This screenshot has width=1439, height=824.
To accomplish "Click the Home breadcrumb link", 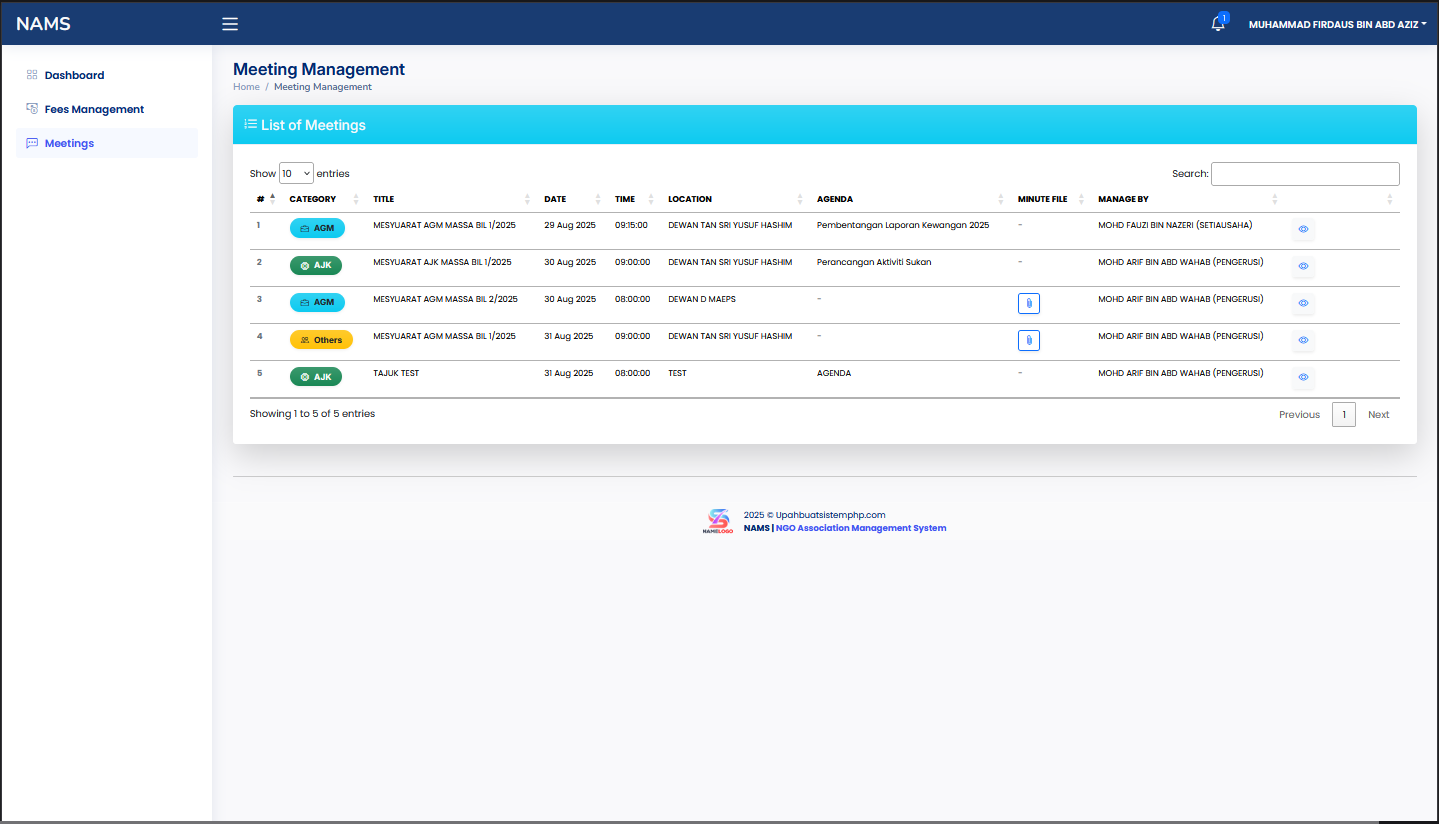I will tap(246, 87).
